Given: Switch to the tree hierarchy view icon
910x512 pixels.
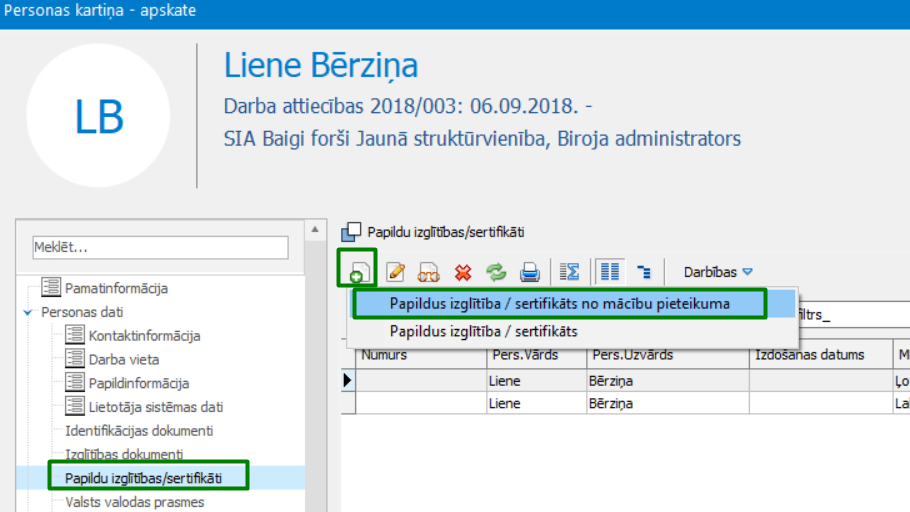Looking at the screenshot, I should click(x=643, y=272).
